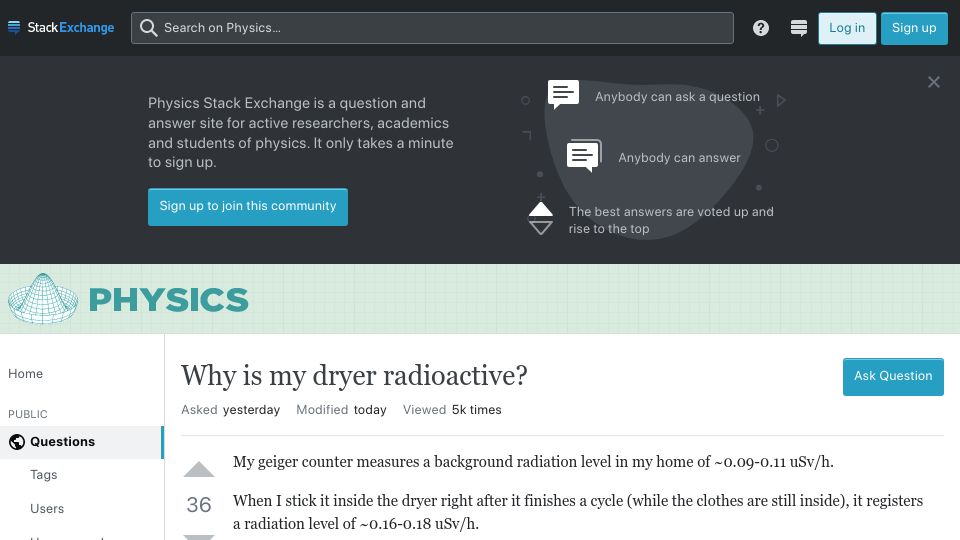Viewport: 960px width, 540px height.
Task: Click Sign up to join this community
Action: pos(248,207)
